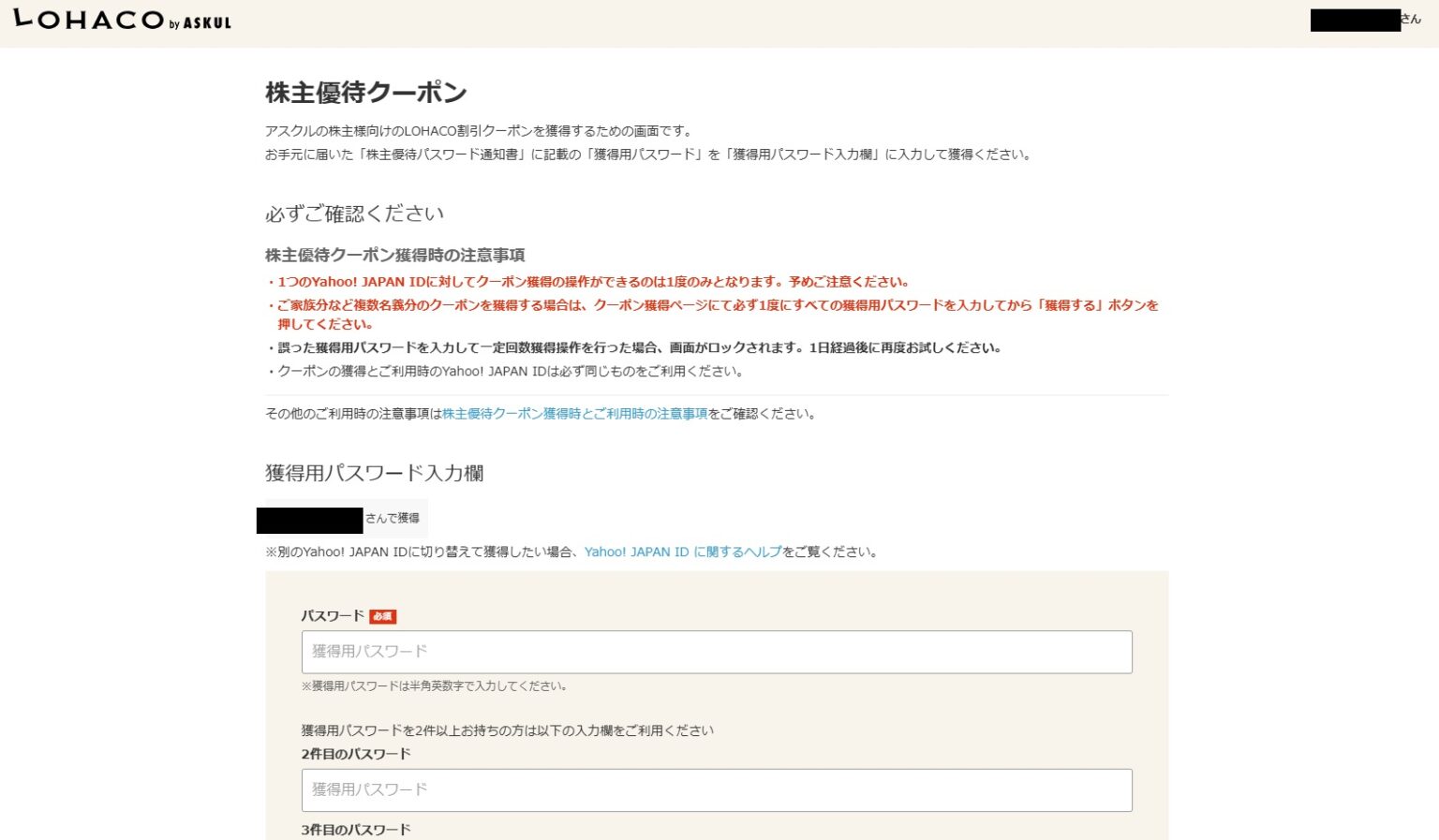Click the LOHACO header bar

(x=719, y=22)
